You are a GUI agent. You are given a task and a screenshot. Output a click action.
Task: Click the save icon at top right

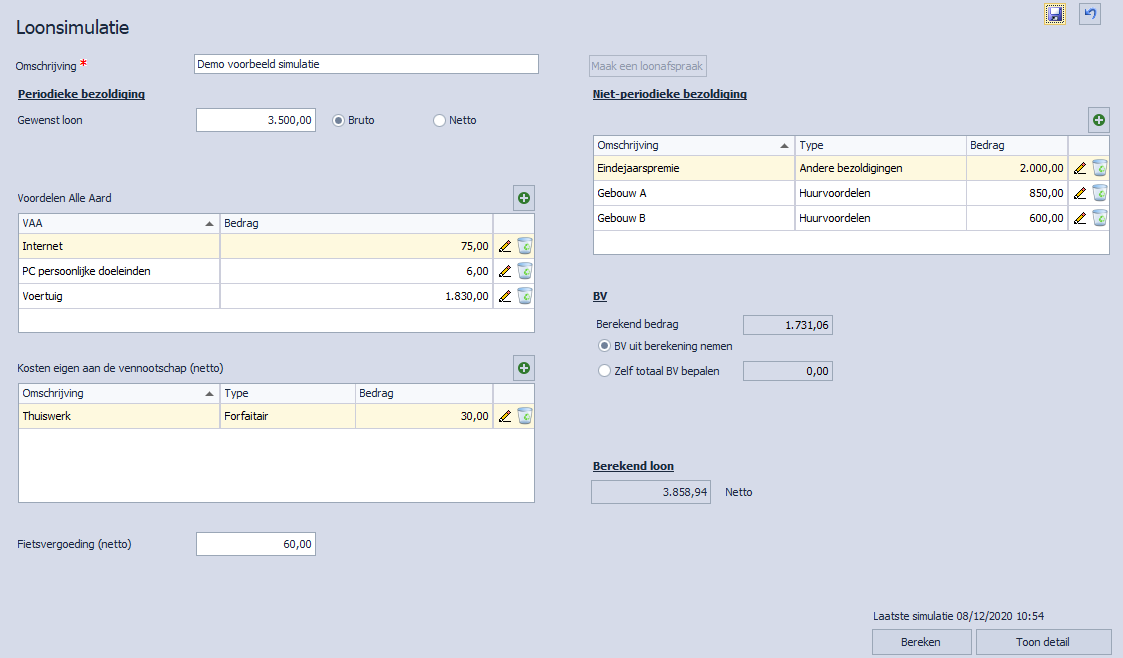tap(1055, 14)
